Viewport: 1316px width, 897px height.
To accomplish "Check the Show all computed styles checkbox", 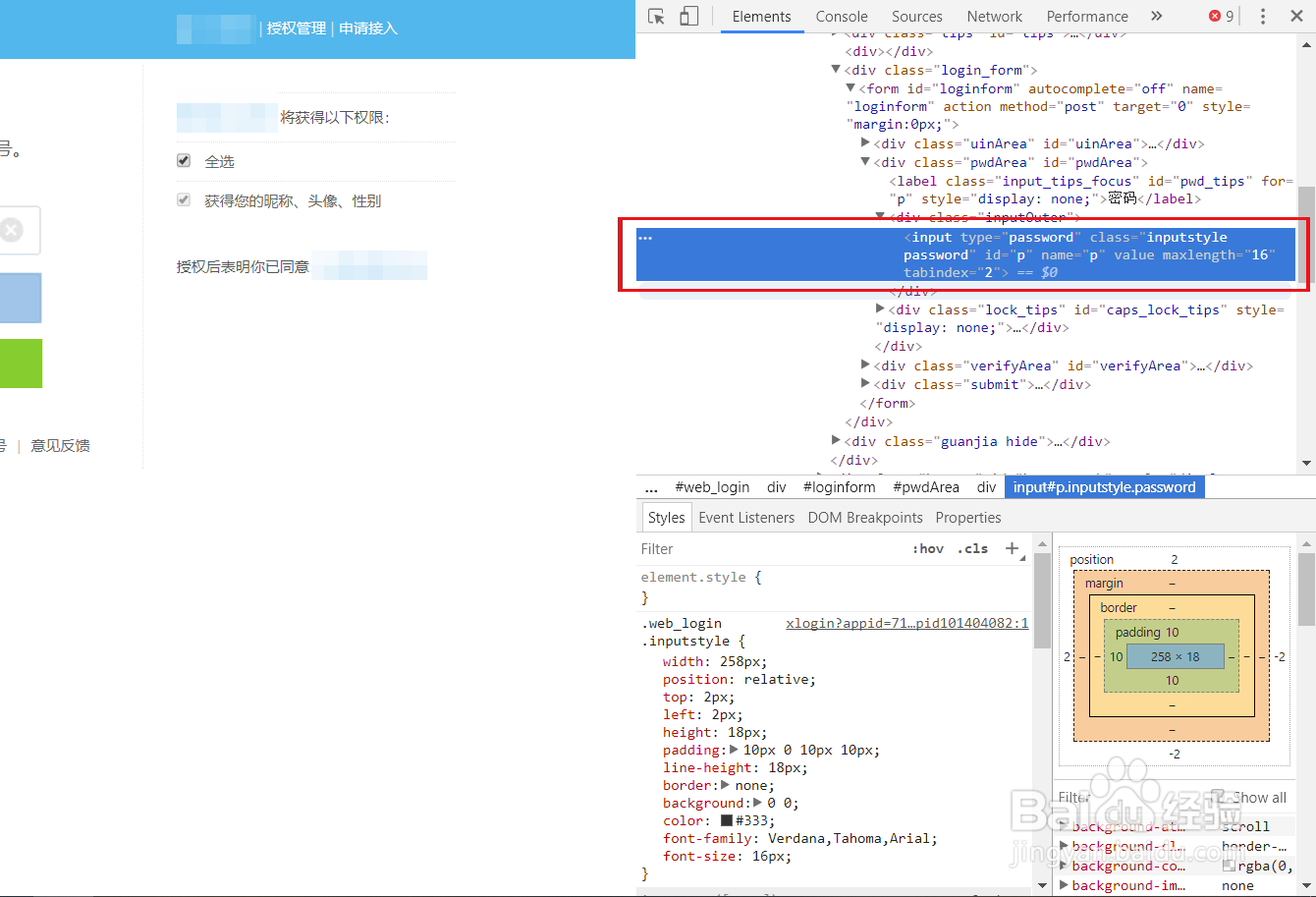I will tap(1218, 797).
